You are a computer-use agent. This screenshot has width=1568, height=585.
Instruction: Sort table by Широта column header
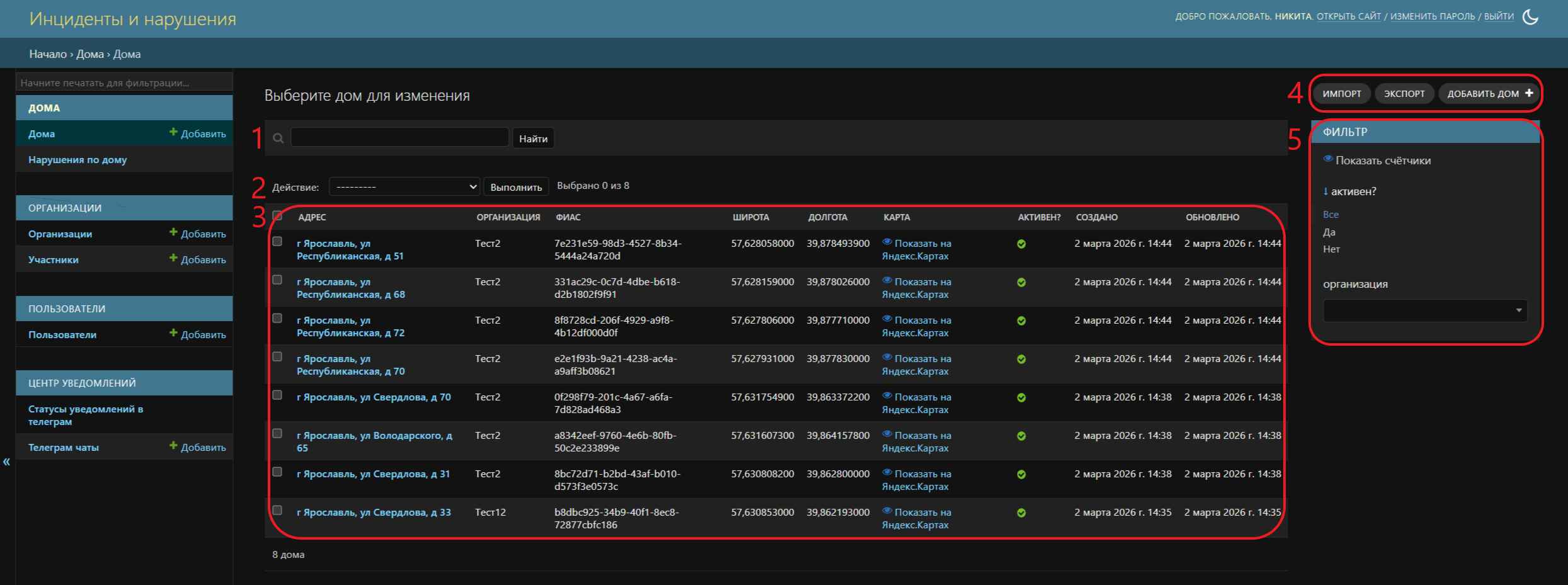[x=750, y=217]
